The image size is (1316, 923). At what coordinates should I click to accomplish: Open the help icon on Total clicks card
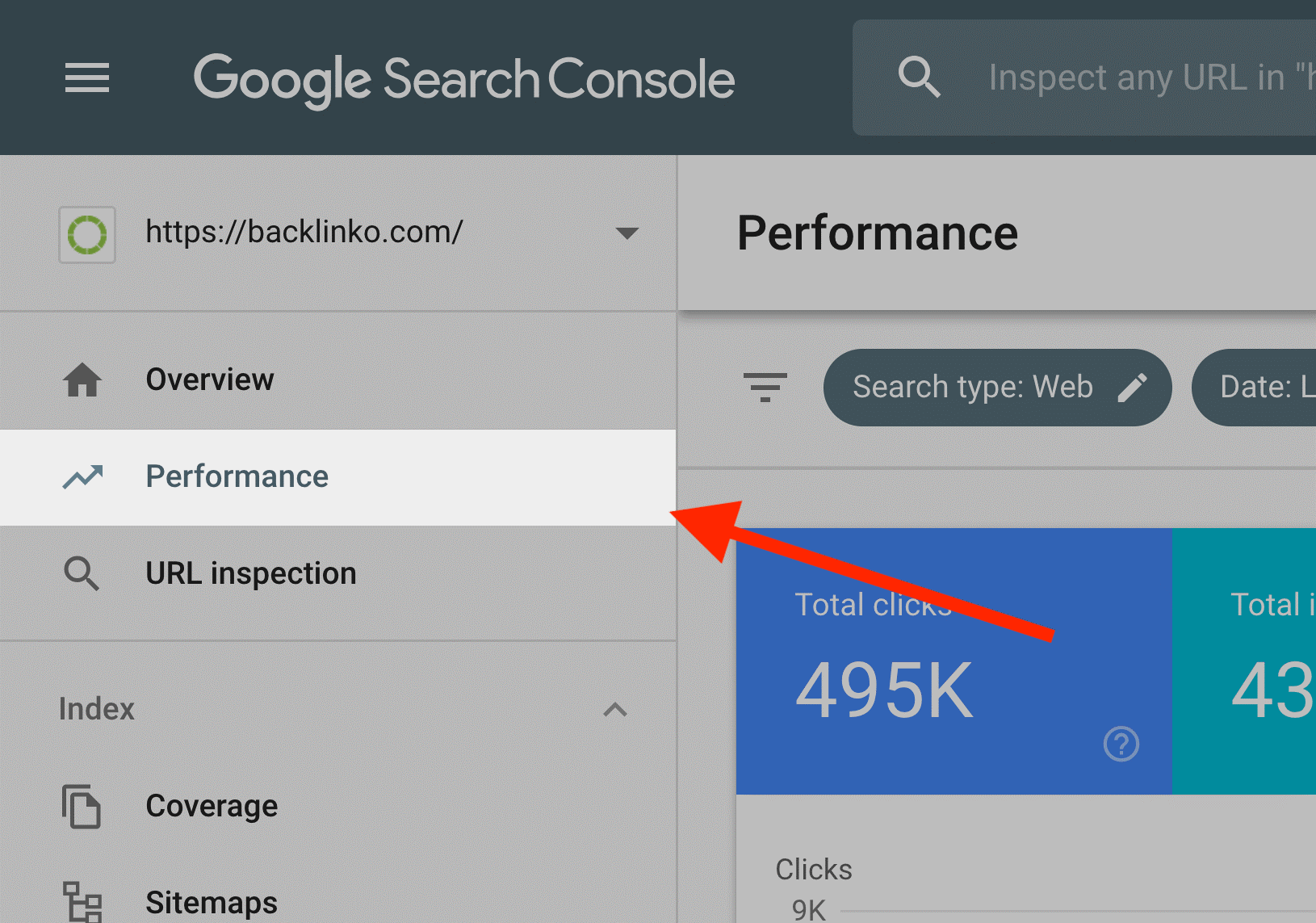[1121, 744]
